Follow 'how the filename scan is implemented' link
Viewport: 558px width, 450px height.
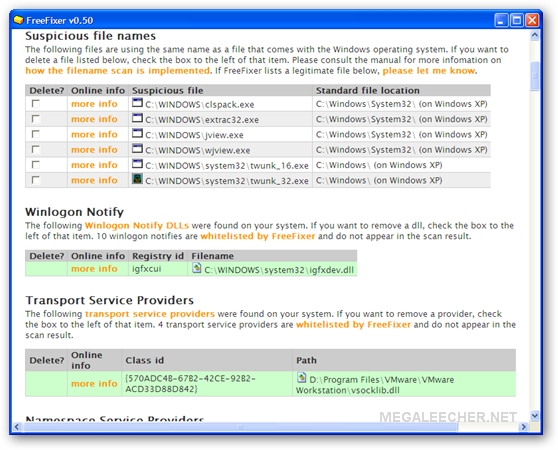pos(117,70)
